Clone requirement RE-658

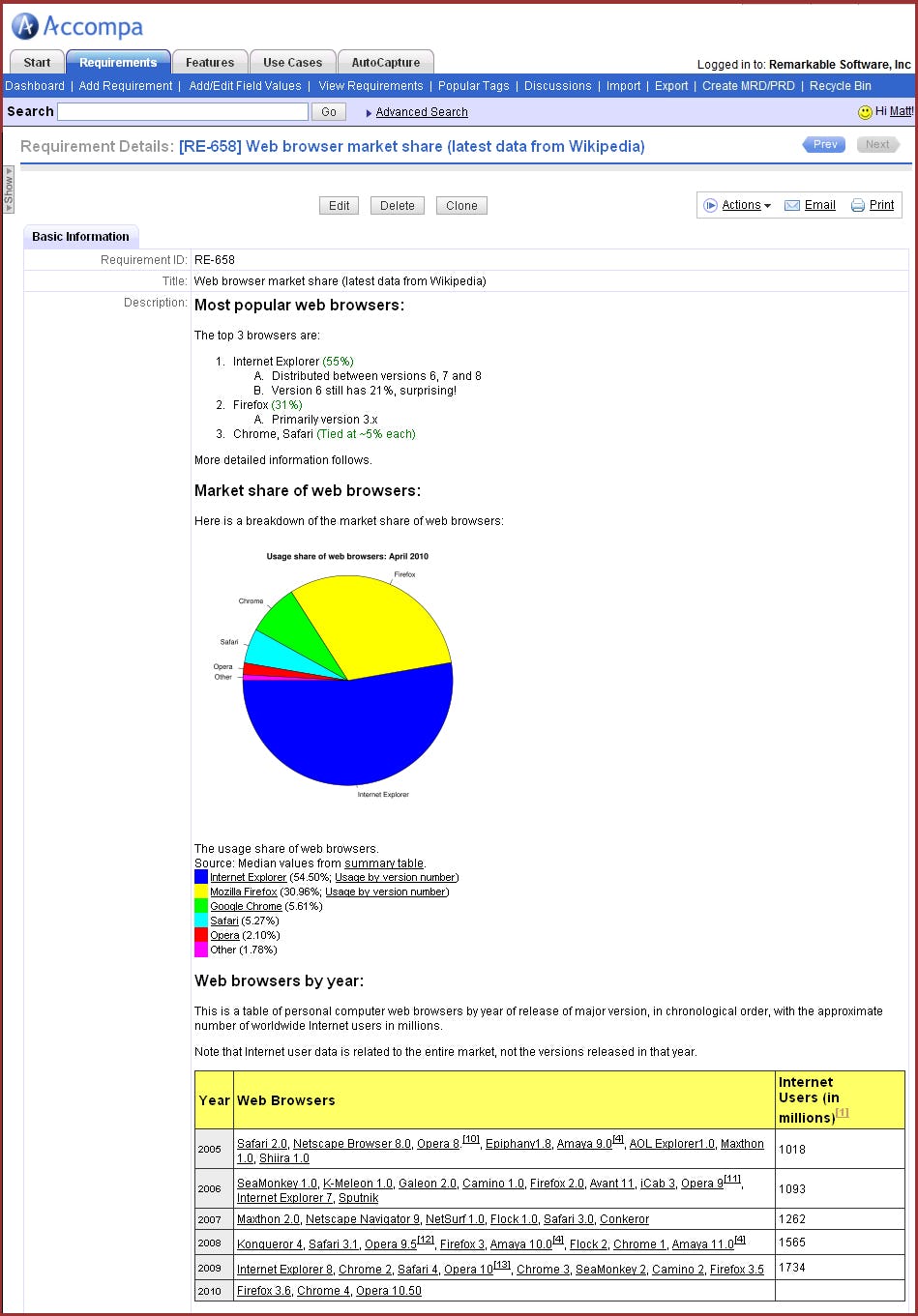pyautogui.click(x=461, y=205)
